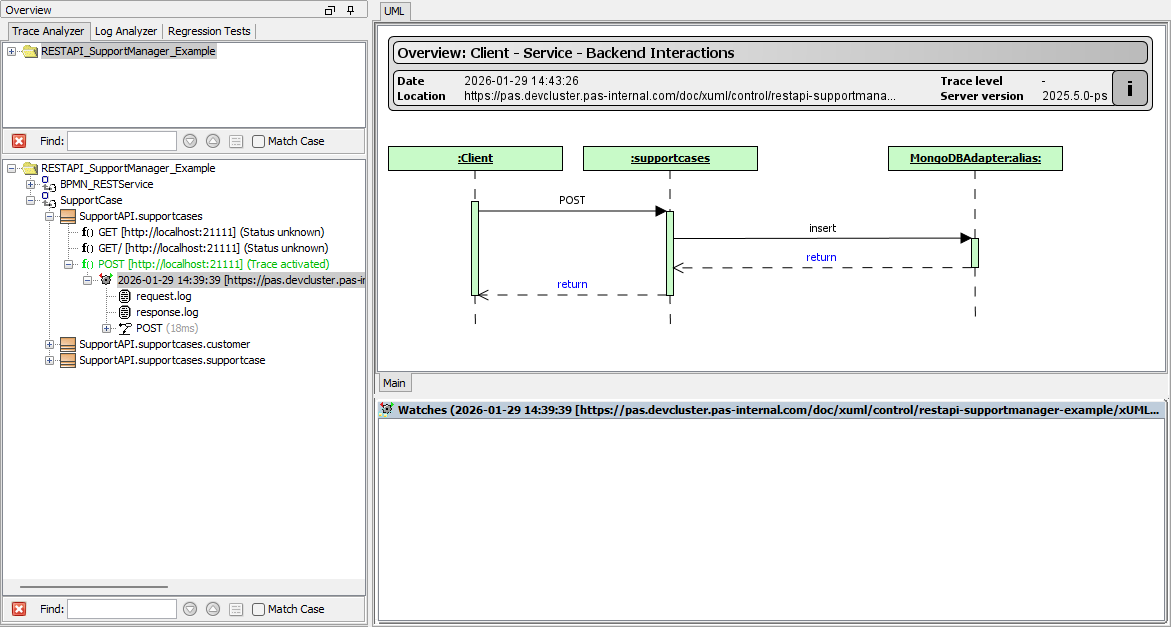The height and width of the screenshot is (627, 1171).
Task: Expand SupportAPI.supportcases.customer node
Action: [50, 344]
